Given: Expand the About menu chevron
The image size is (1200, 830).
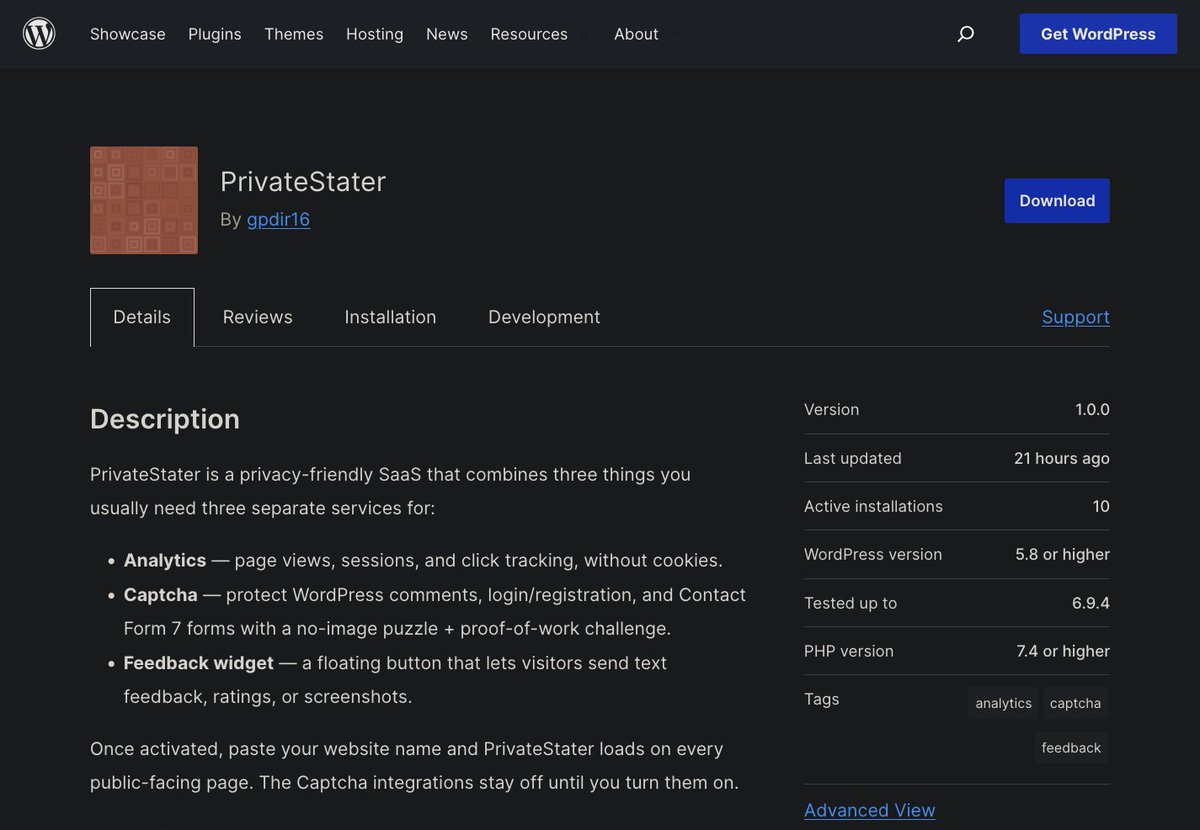Looking at the screenshot, I should (674, 34).
